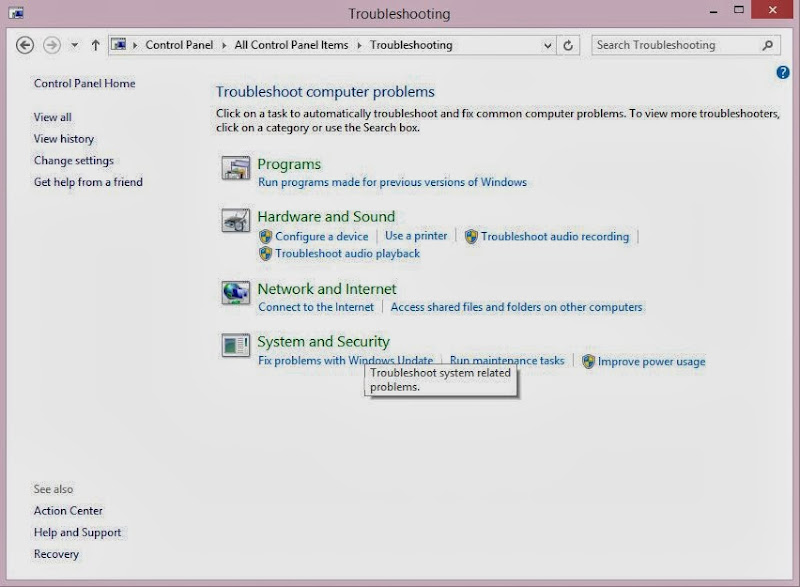The image size is (800, 587).
Task: Click View all in sidebar
Action: (53, 117)
